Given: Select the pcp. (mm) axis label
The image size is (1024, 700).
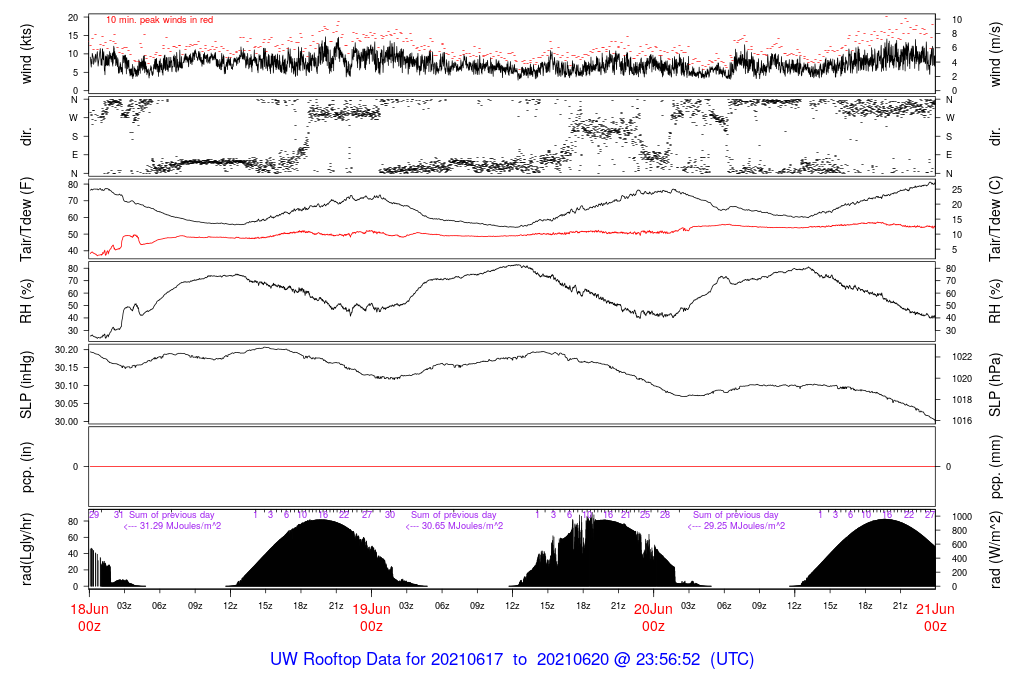Looking at the screenshot, I should coord(996,466).
